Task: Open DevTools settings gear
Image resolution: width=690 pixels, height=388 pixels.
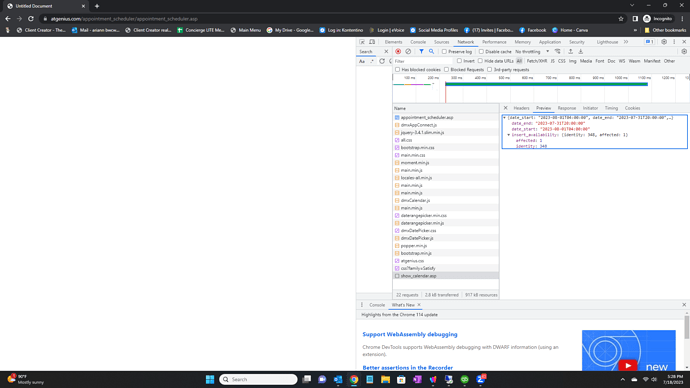Action: pyautogui.click(x=664, y=42)
